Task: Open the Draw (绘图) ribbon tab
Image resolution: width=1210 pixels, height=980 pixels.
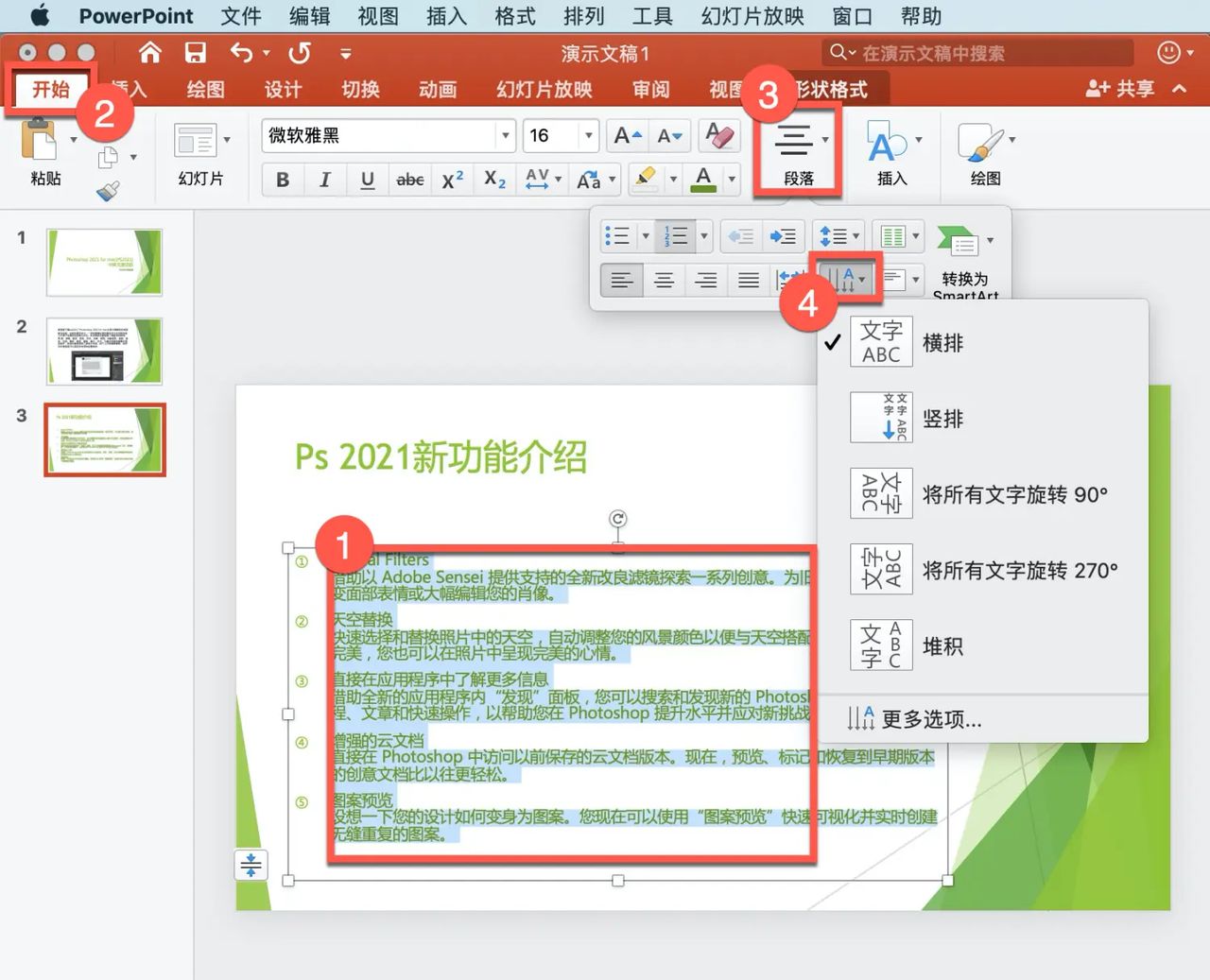Action: [205, 90]
